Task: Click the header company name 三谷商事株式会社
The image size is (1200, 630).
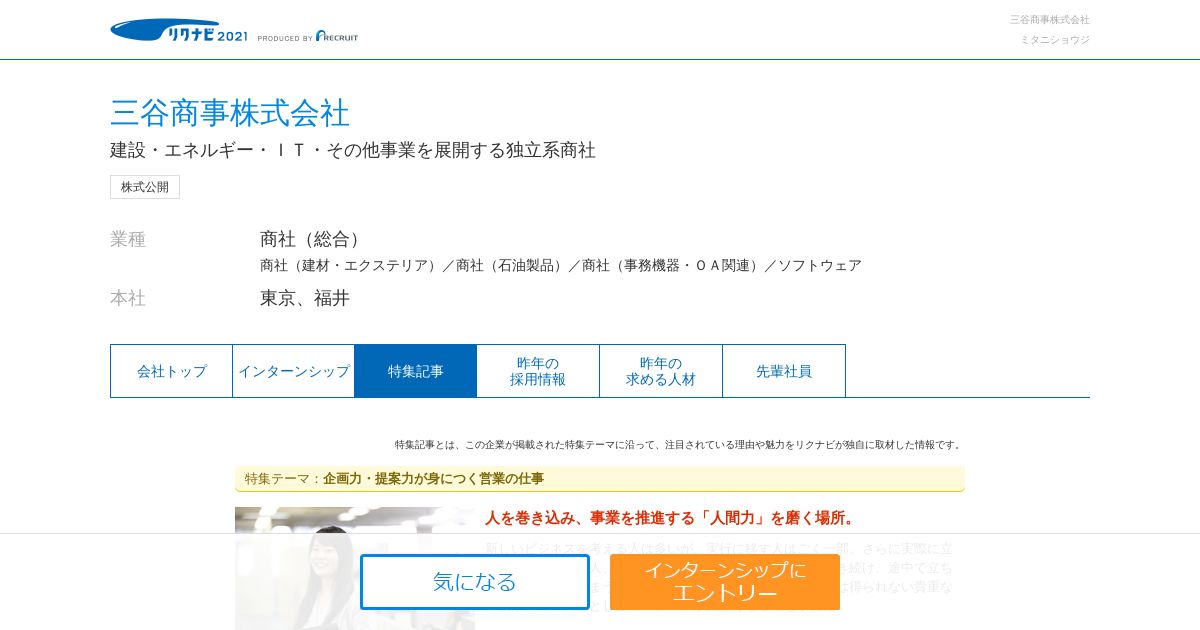Action: tap(1050, 19)
